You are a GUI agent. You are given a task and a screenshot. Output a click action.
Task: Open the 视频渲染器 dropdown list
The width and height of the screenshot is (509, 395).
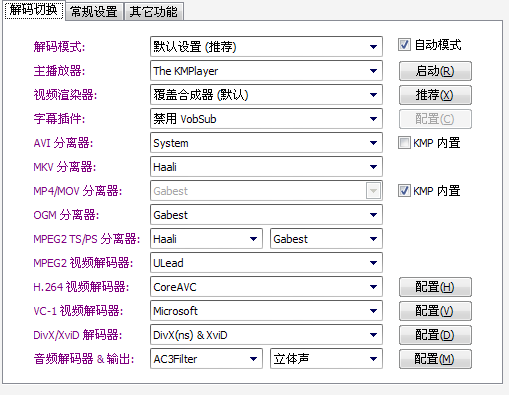coord(266,95)
